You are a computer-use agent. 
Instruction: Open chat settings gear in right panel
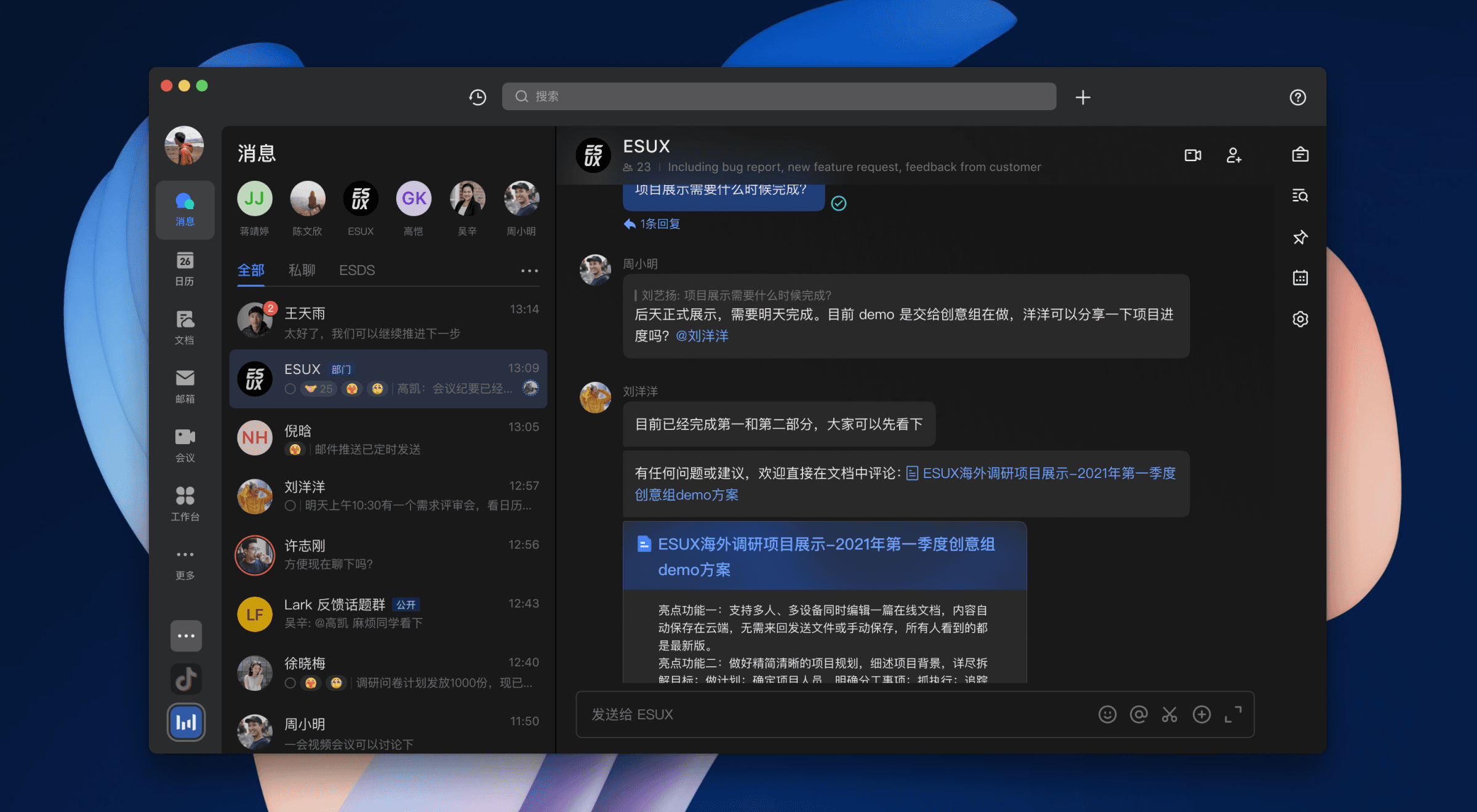[1300, 319]
